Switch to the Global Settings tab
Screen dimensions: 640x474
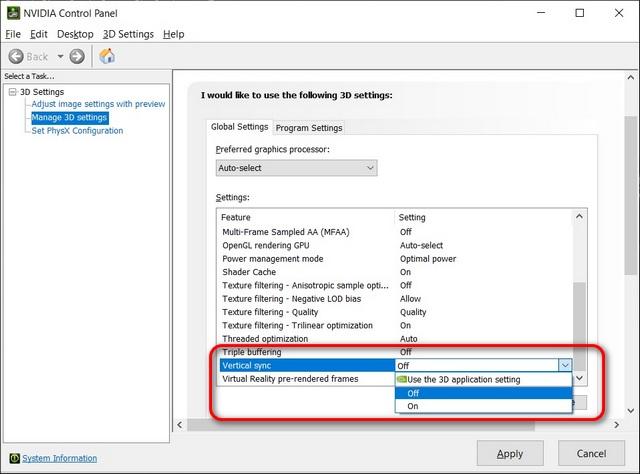pyautogui.click(x=240, y=127)
